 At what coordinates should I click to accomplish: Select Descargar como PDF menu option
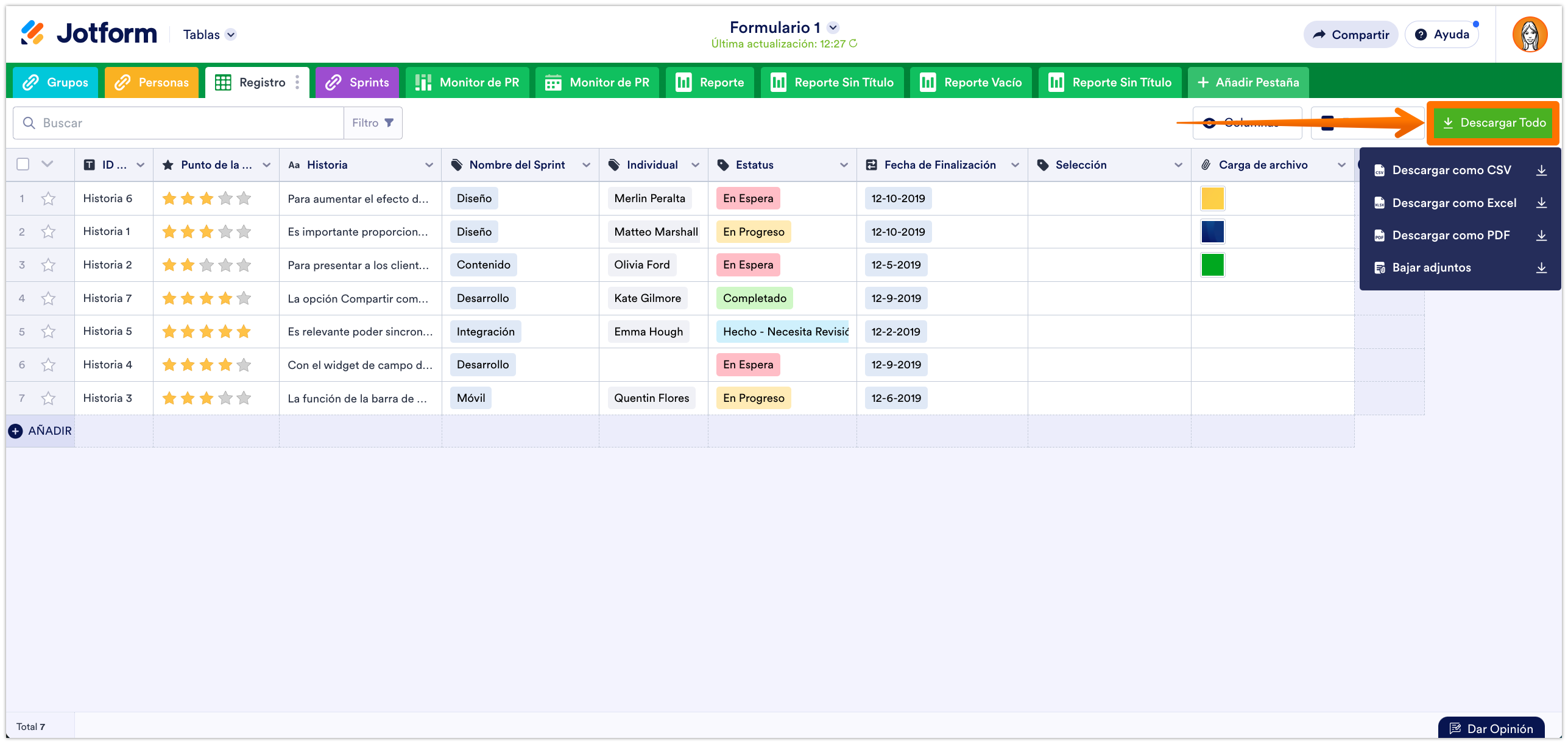point(1450,236)
